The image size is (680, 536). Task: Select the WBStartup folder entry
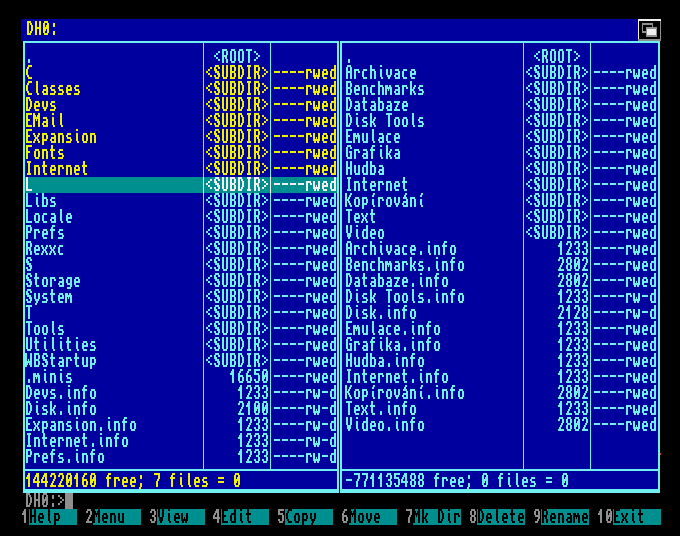tap(61, 361)
